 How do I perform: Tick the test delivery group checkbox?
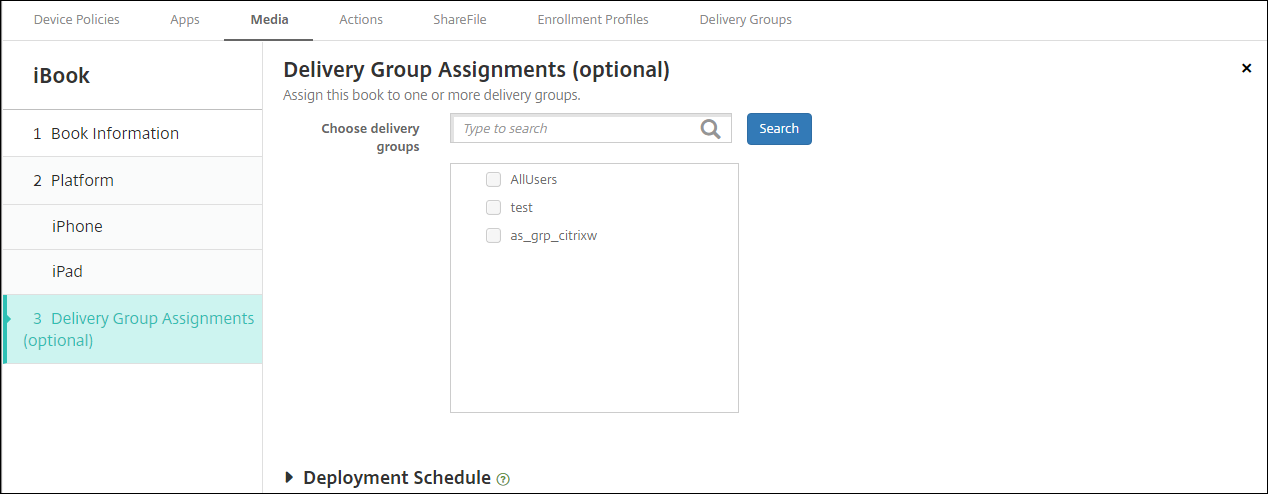[x=493, y=208]
